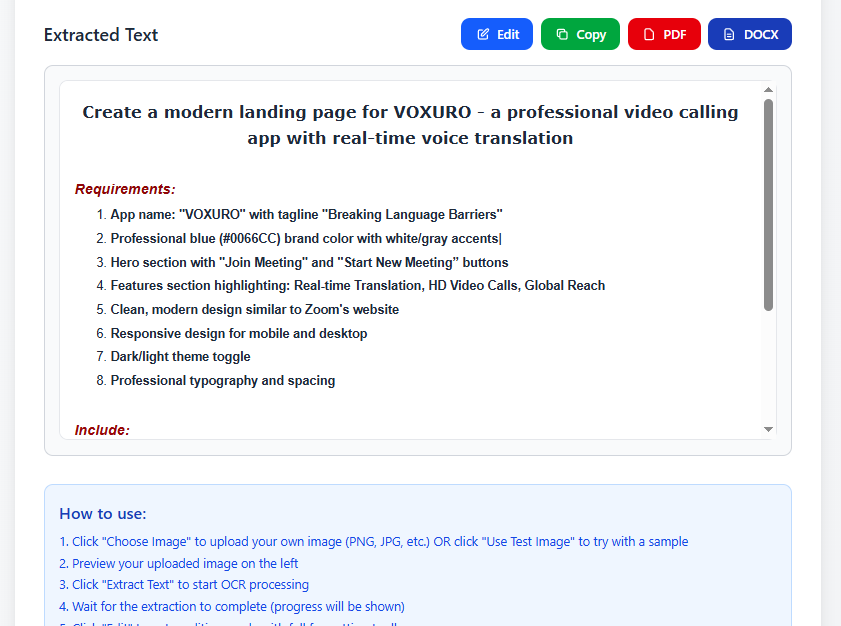Click step 4 'Wait for the extraction'
The width and height of the screenshot is (841, 626).
point(232,607)
